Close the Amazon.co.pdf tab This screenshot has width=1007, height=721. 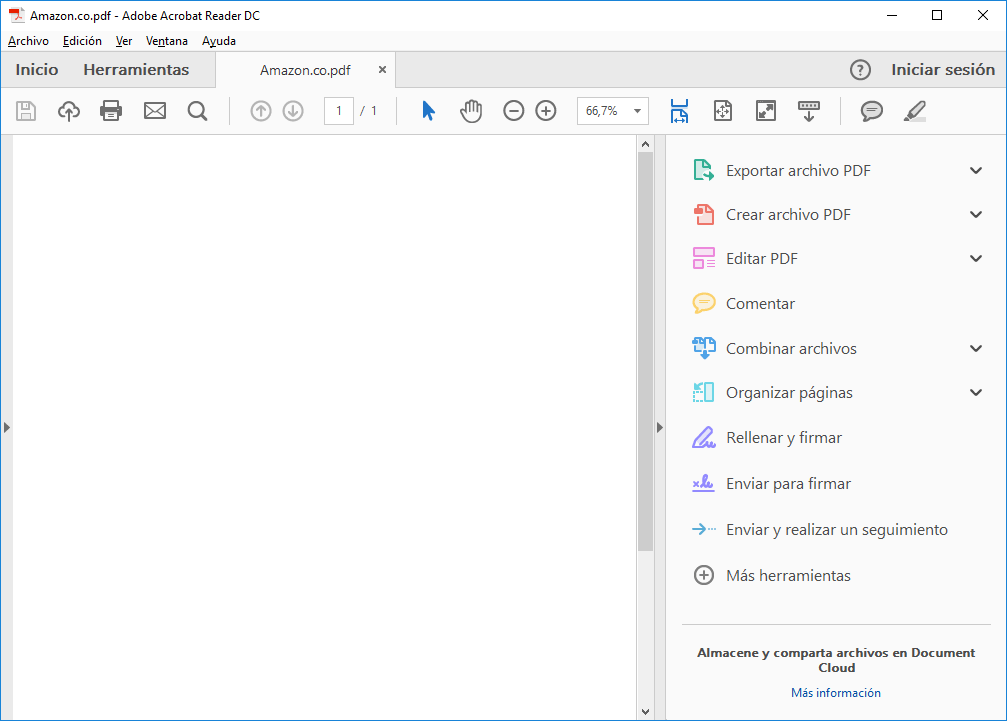(382, 69)
